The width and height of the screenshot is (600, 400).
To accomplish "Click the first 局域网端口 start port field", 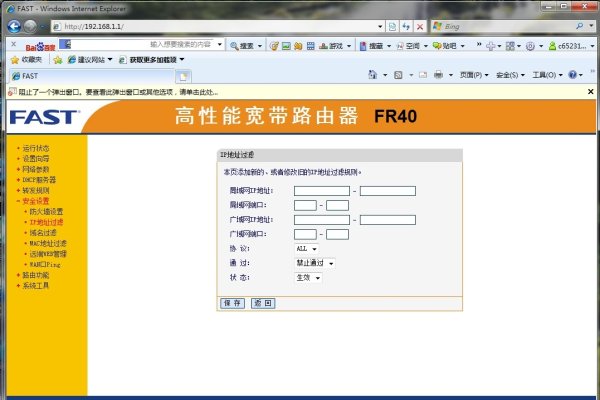I will (305, 206).
